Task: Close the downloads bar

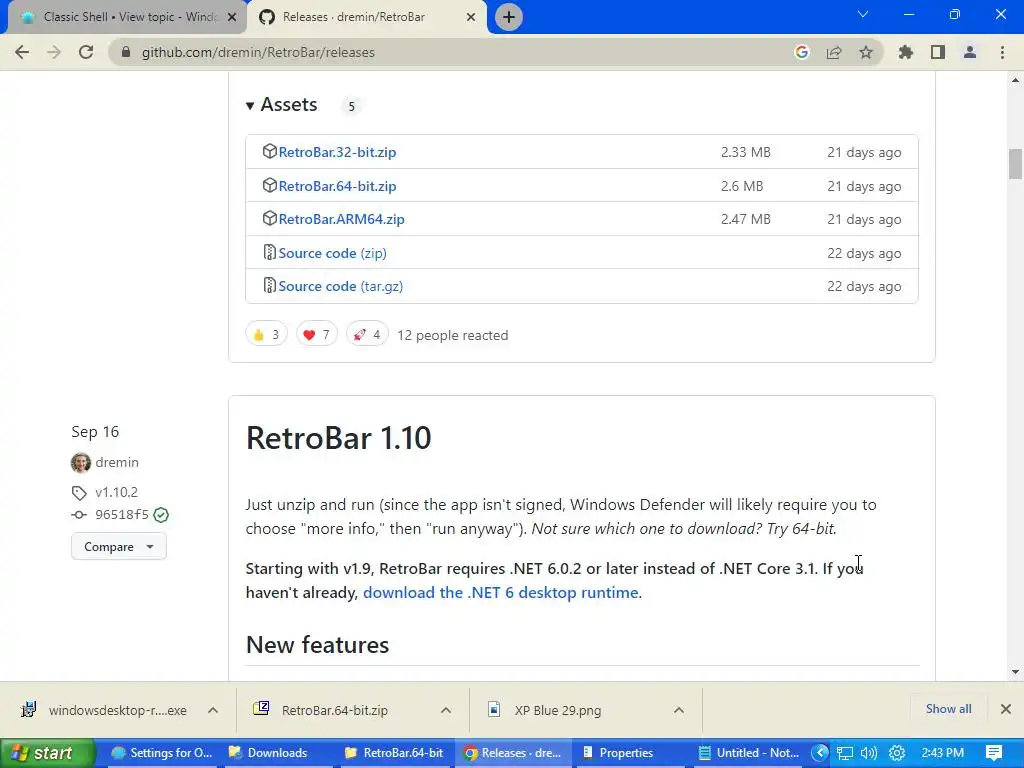Action: (1006, 709)
